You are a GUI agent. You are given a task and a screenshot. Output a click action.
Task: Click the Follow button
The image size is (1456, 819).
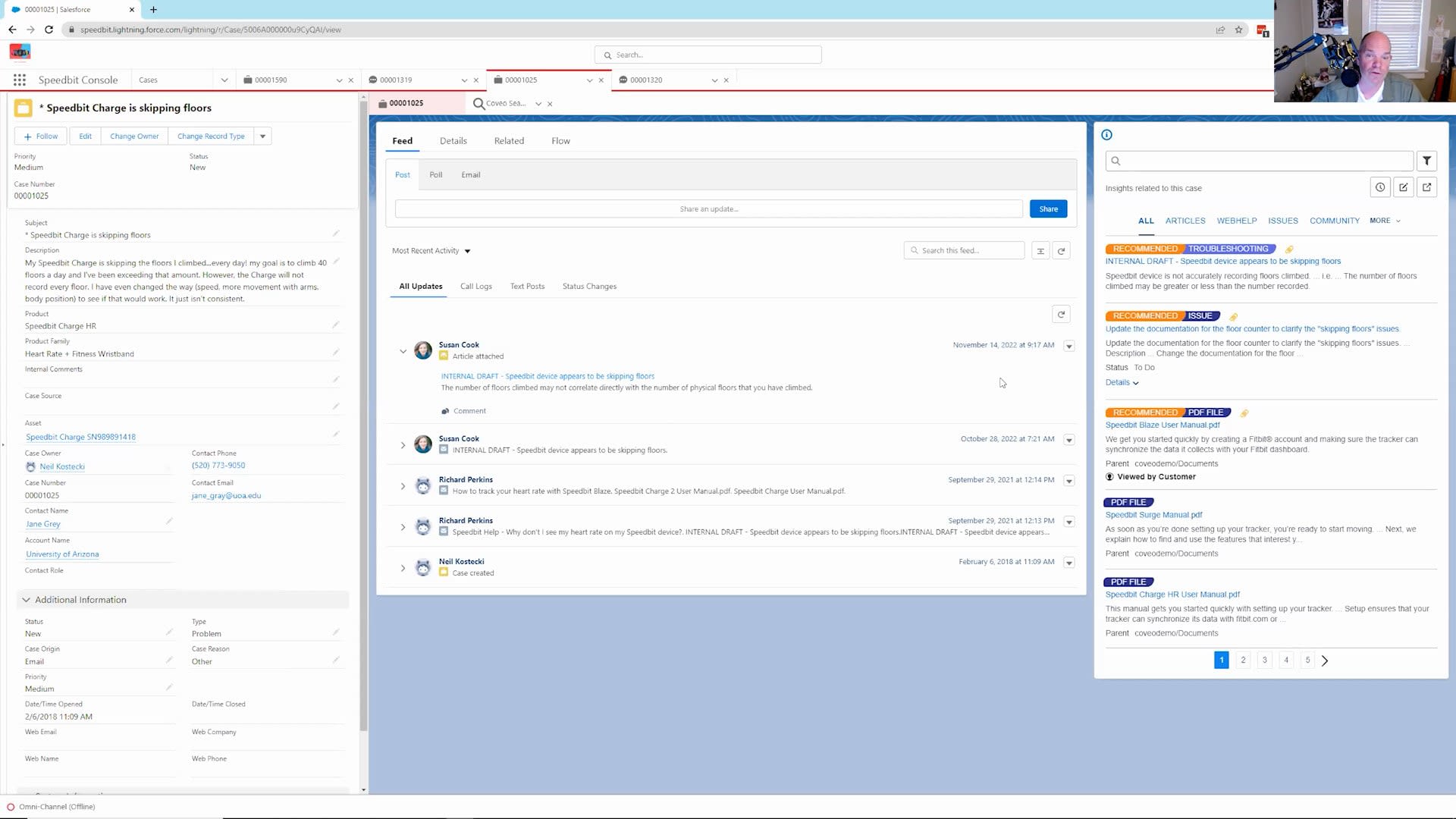(x=41, y=136)
